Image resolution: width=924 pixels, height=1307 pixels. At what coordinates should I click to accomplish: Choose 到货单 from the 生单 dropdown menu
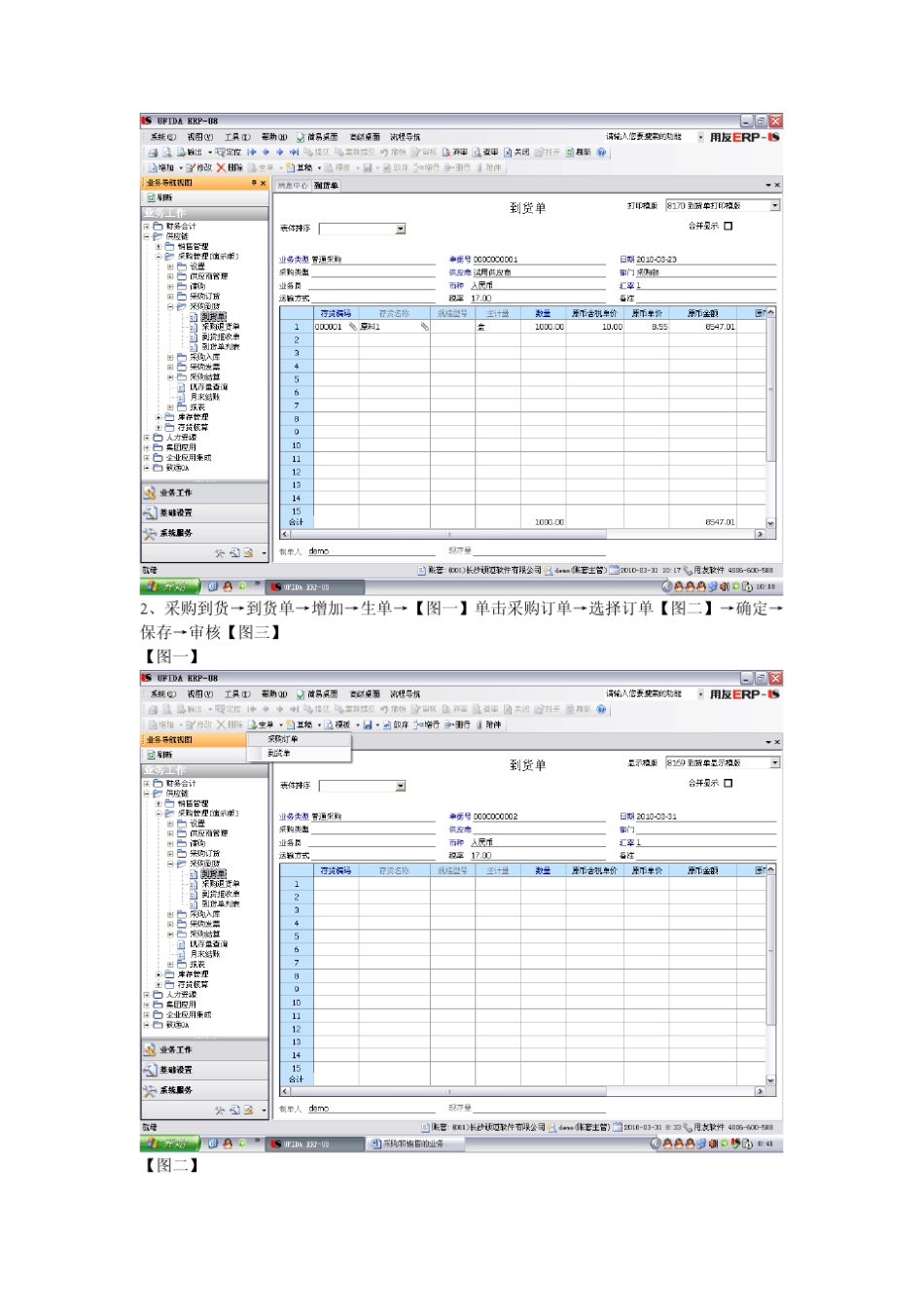(x=279, y=753)
